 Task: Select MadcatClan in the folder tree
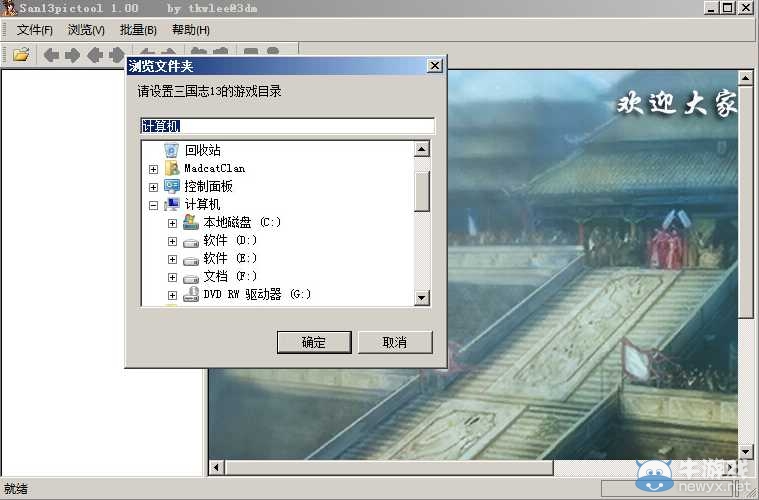click(214, 168)
